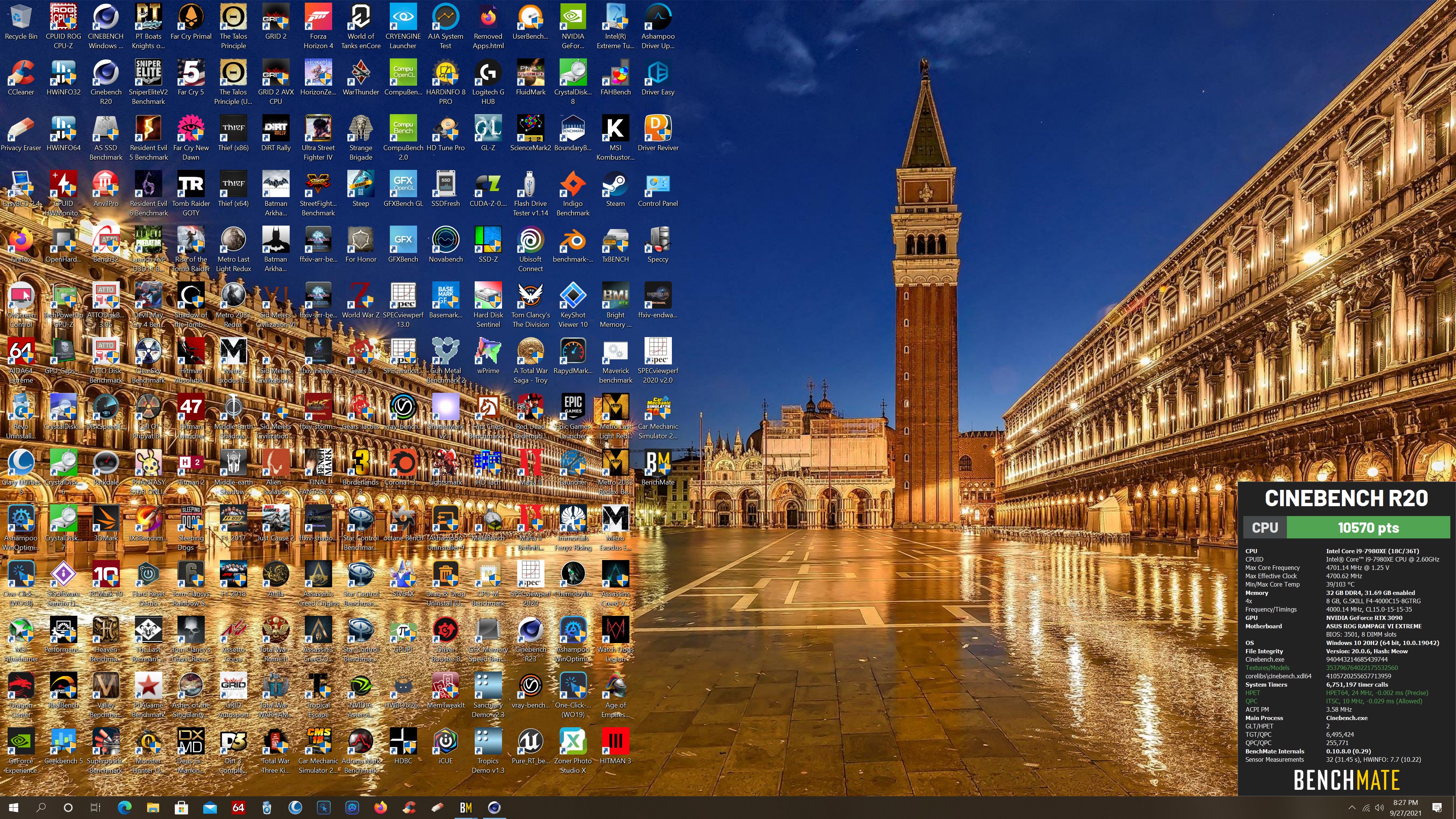1456x819 pixels.
Task: Select the AS SSD Benchmark icon
Action: coord(106,138)
